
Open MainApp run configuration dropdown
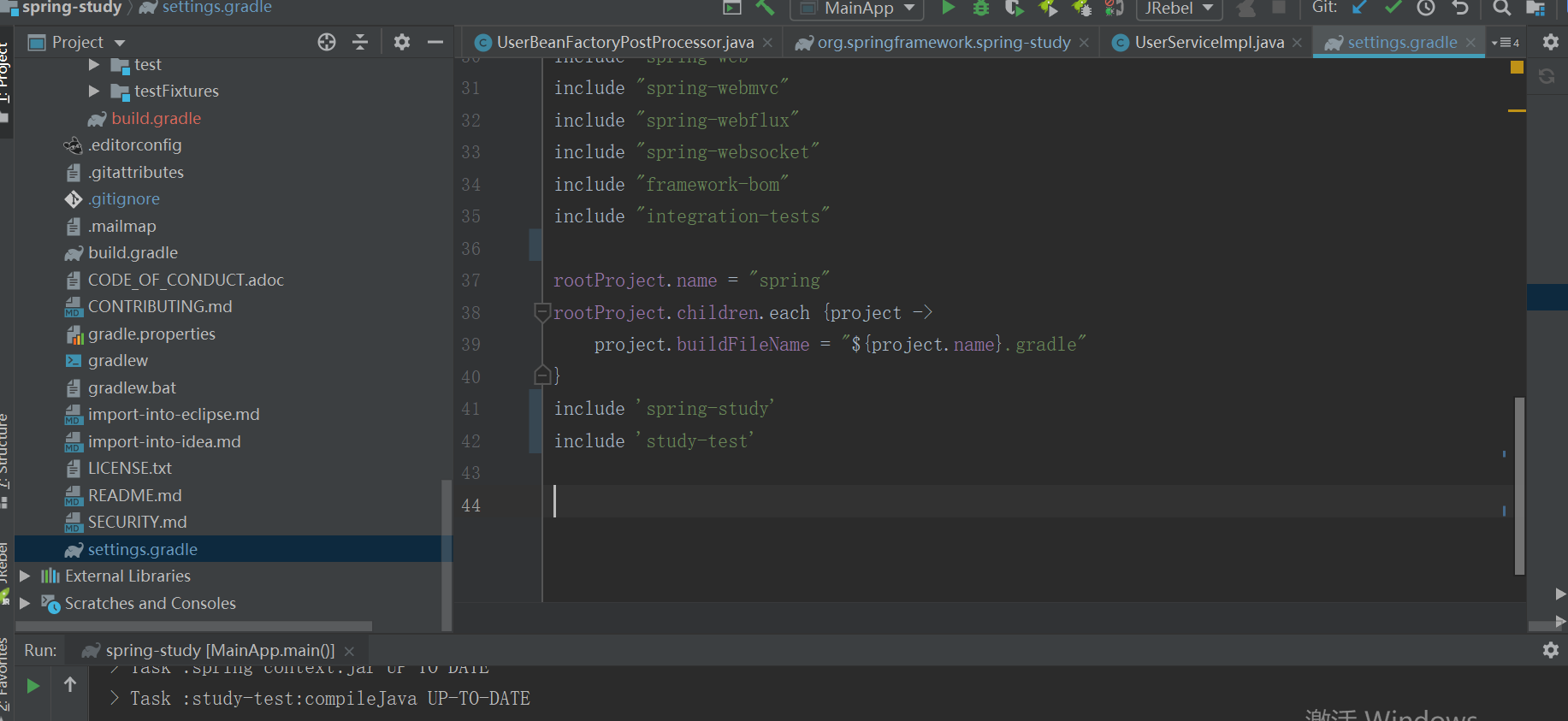point(856,9)
